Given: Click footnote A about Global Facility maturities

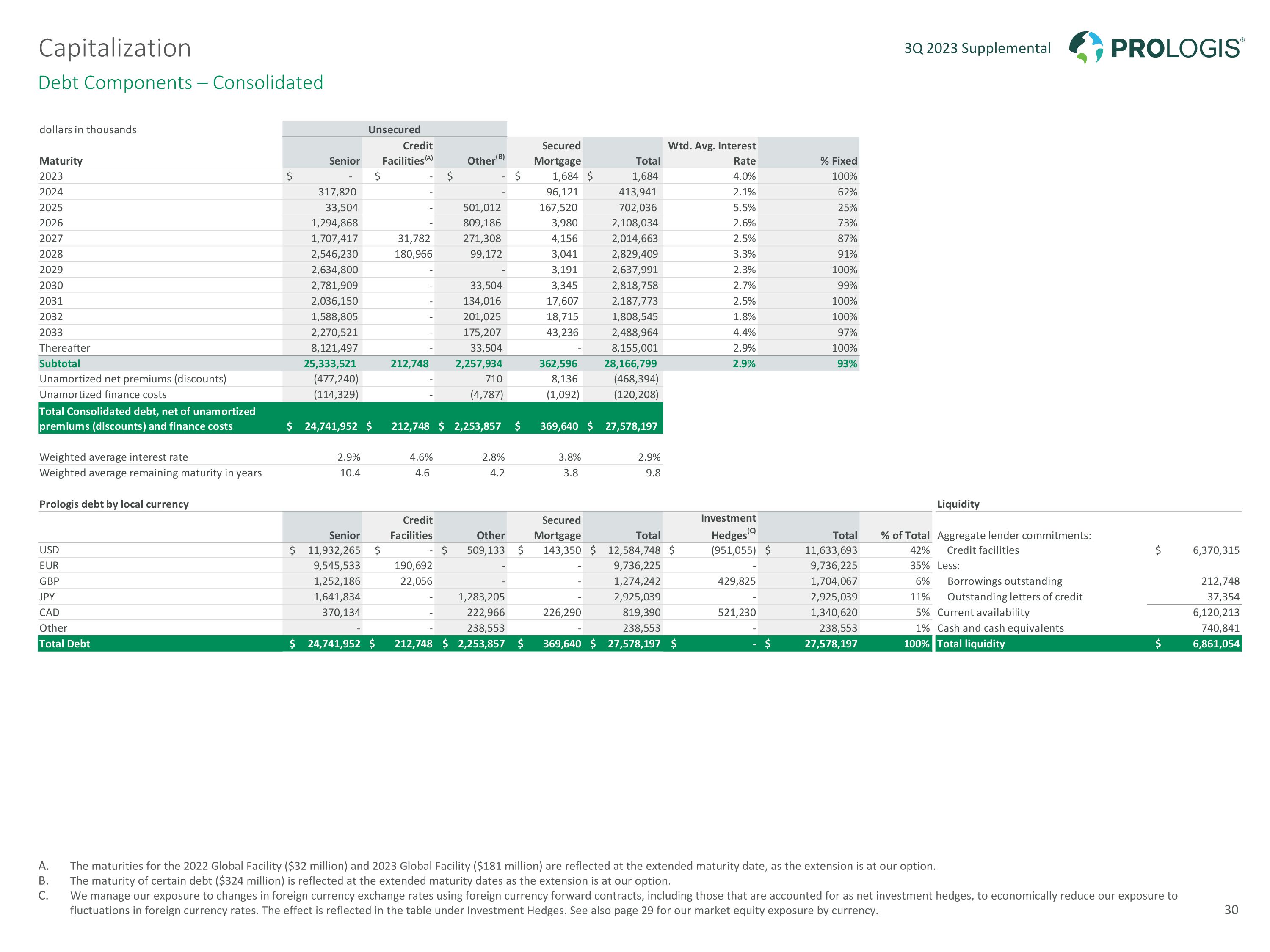Looking at the screenshot, I should (502, 866).
